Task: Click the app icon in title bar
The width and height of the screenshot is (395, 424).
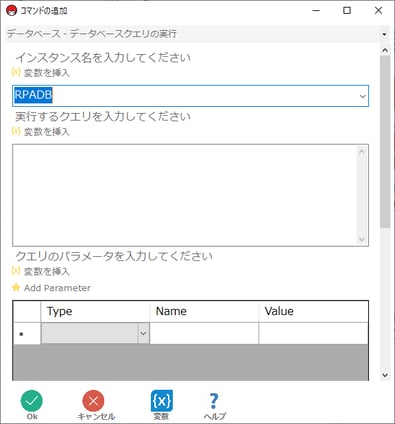Action: (x=11, y=11)
